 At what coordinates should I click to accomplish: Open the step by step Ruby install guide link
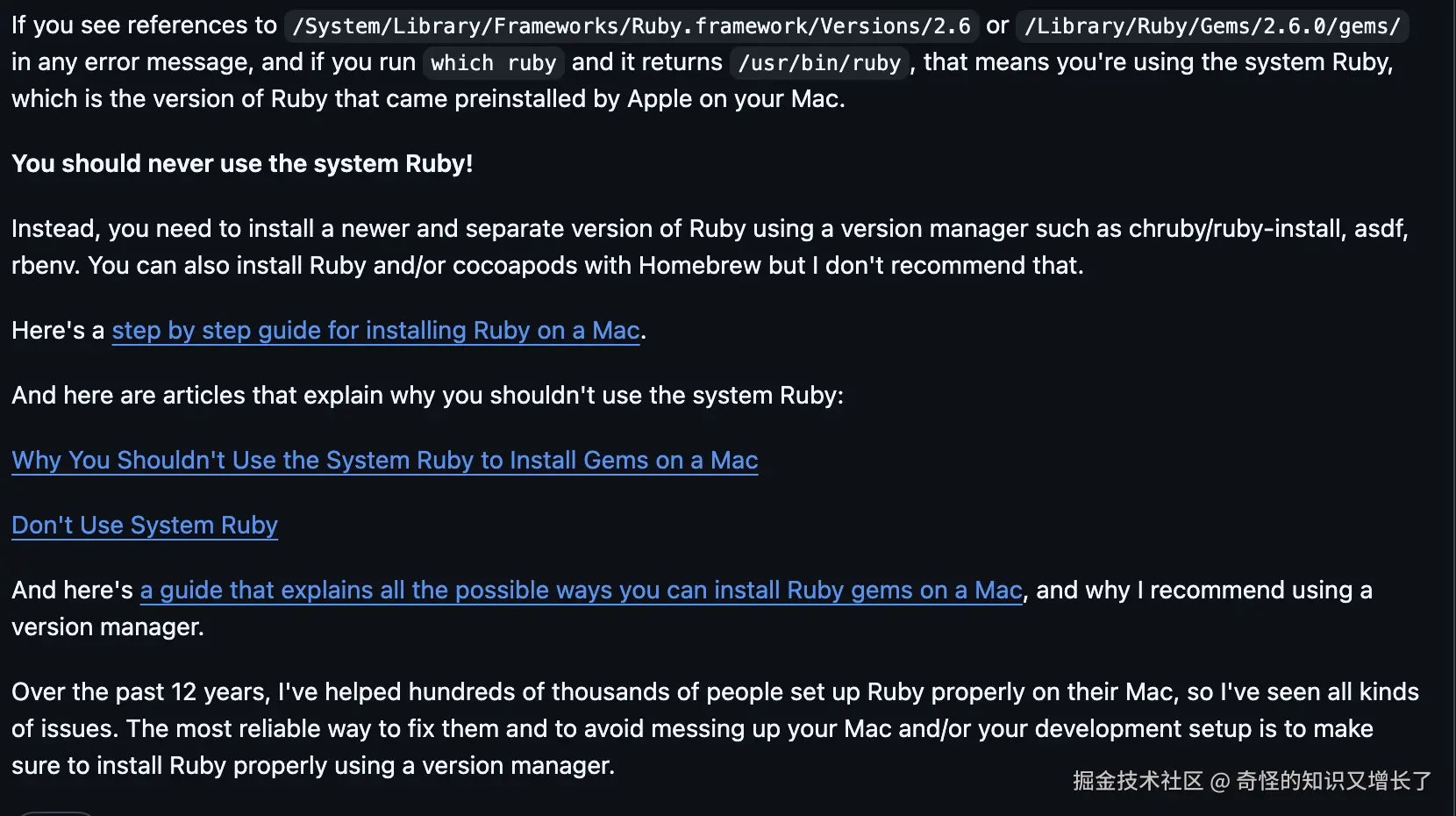pos(375,331)
